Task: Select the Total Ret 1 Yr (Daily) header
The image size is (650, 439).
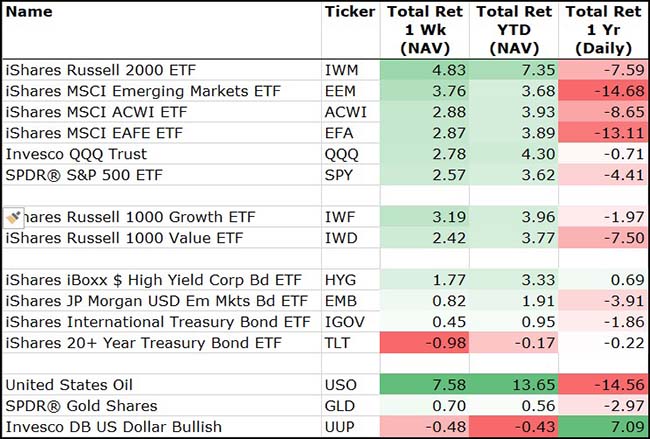Action: [602, 29]
